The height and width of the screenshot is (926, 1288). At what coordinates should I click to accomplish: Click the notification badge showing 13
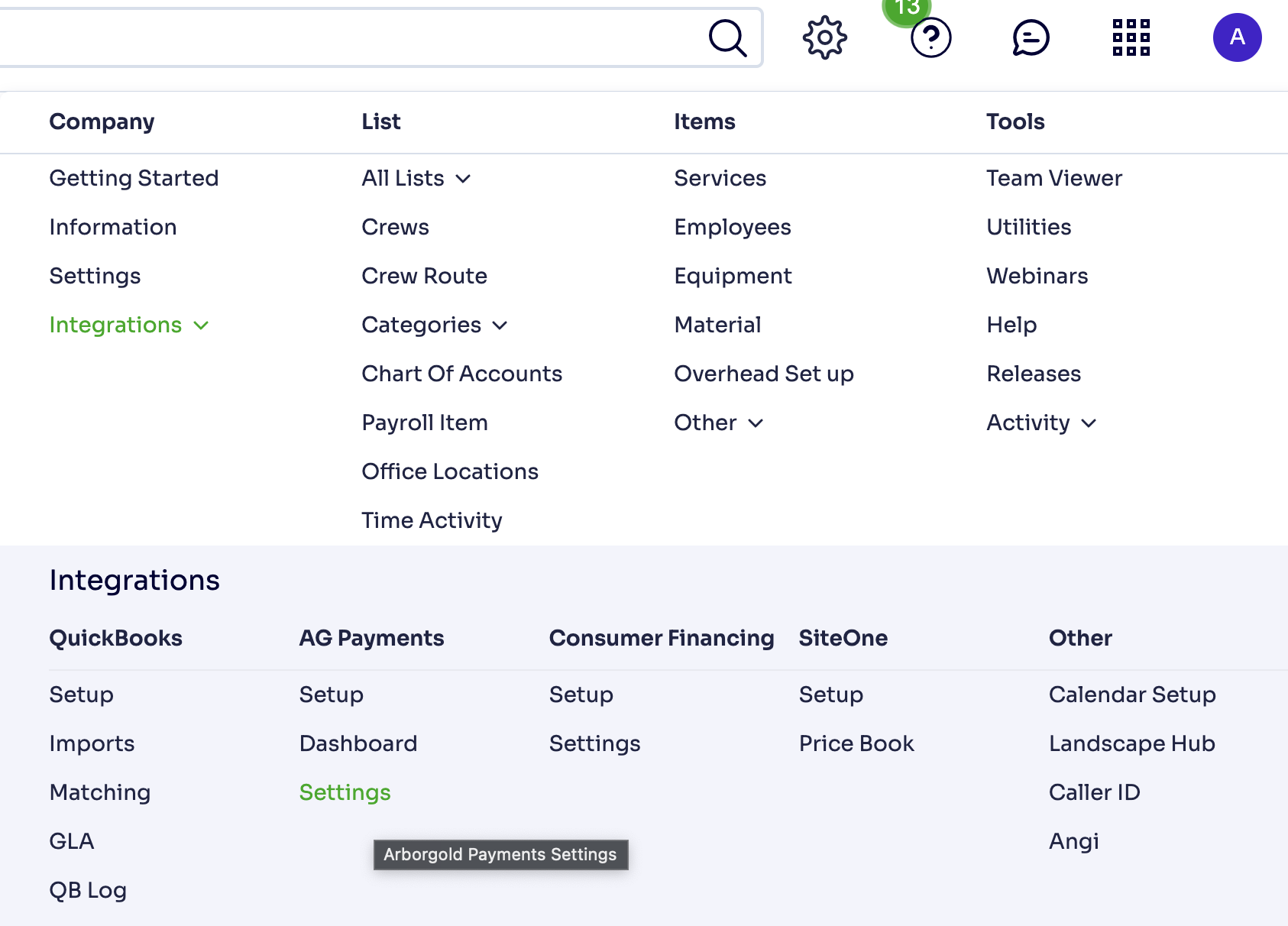[x=906, y=8]
